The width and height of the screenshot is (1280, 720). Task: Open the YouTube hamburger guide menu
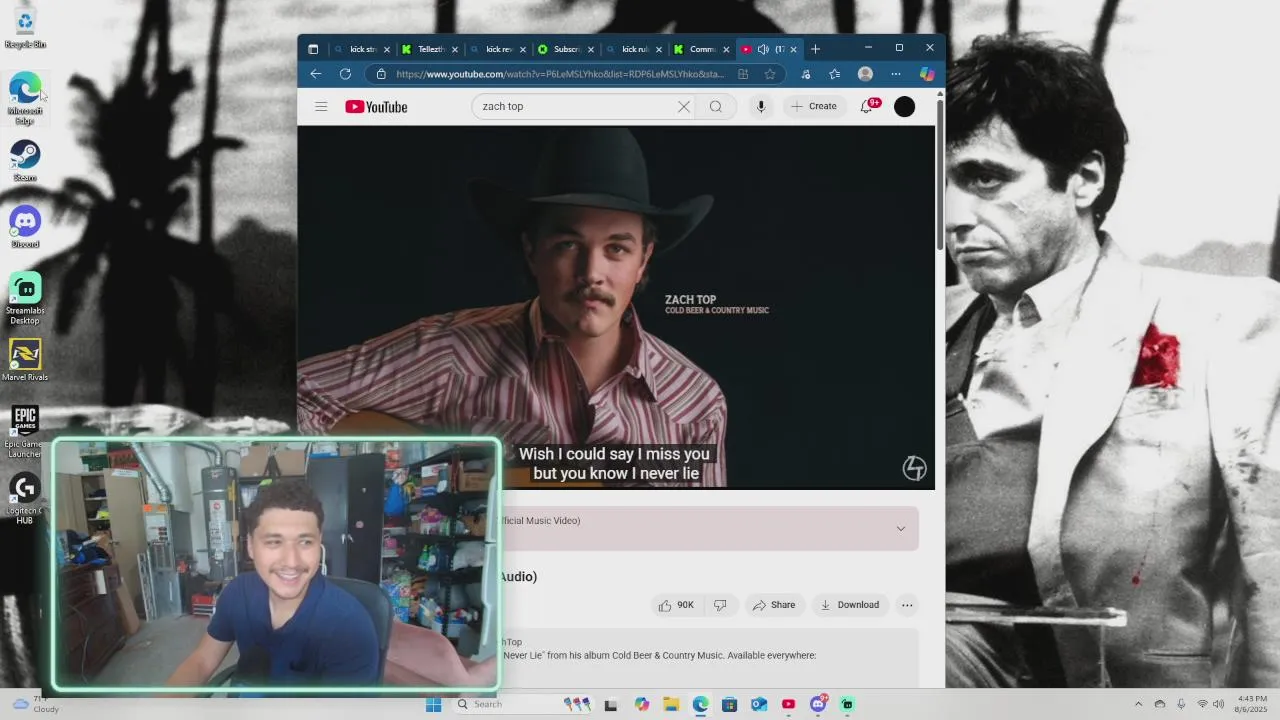(x=321, y=106)
